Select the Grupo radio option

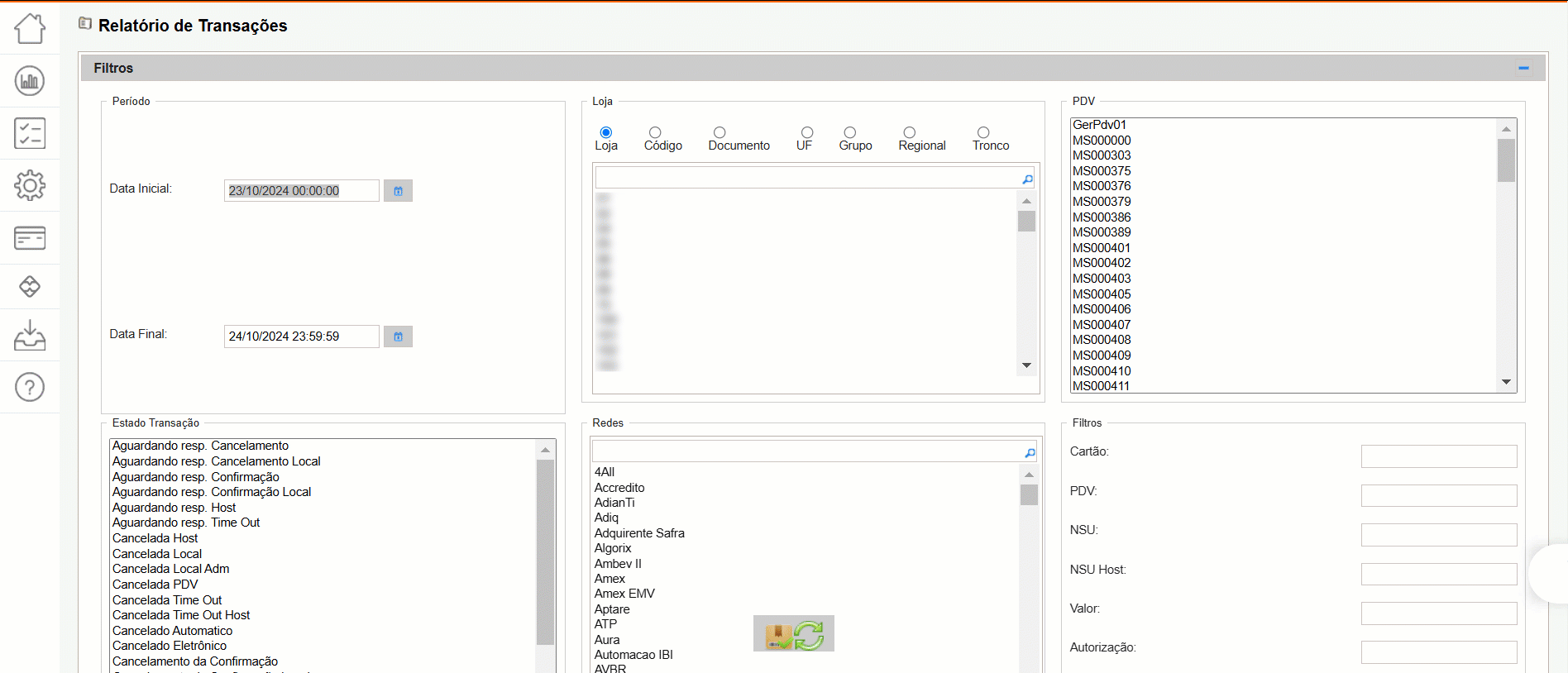tap(849, 132)
